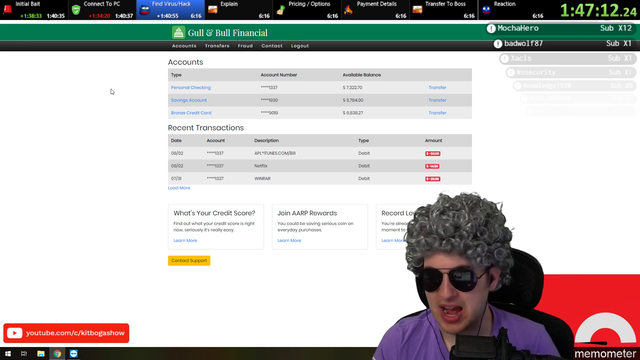This screenshot has width=640, height=360.
Task: Click the Gull & Bull Financial logo icon
Action: [x=178, y=32]
